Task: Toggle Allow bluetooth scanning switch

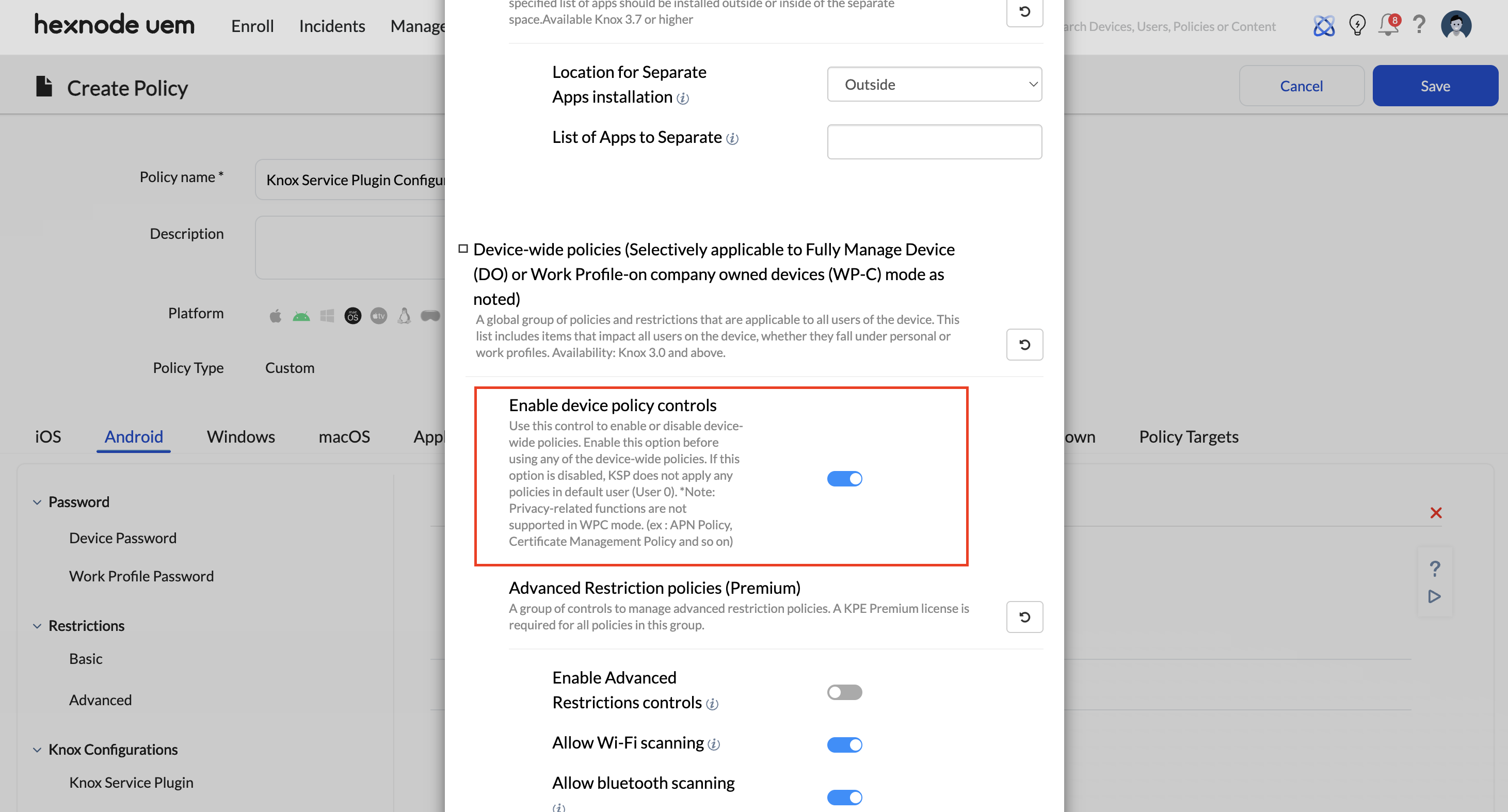Action: 844,798
